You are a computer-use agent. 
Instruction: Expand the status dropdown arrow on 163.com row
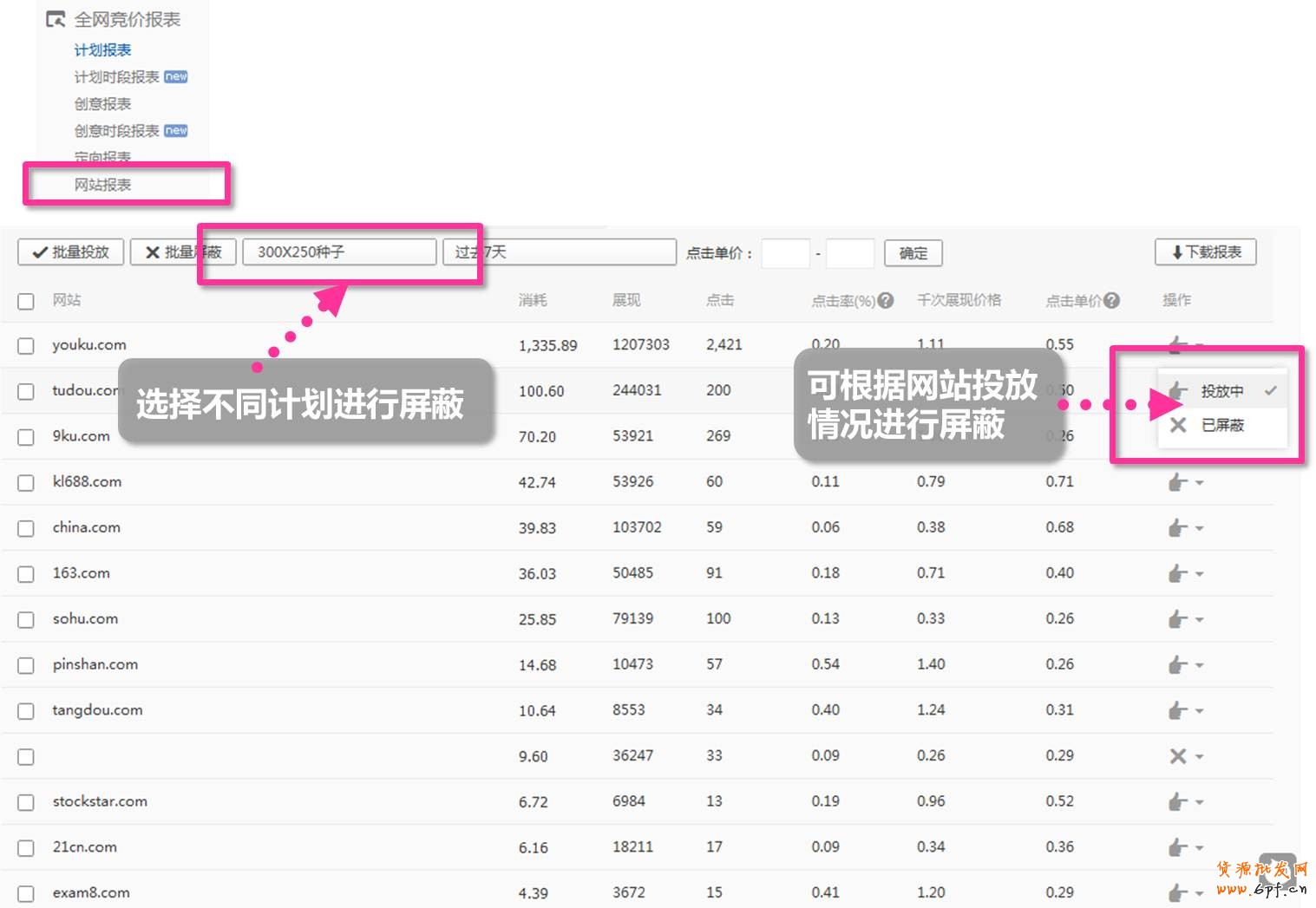(x=1199, y=573)
